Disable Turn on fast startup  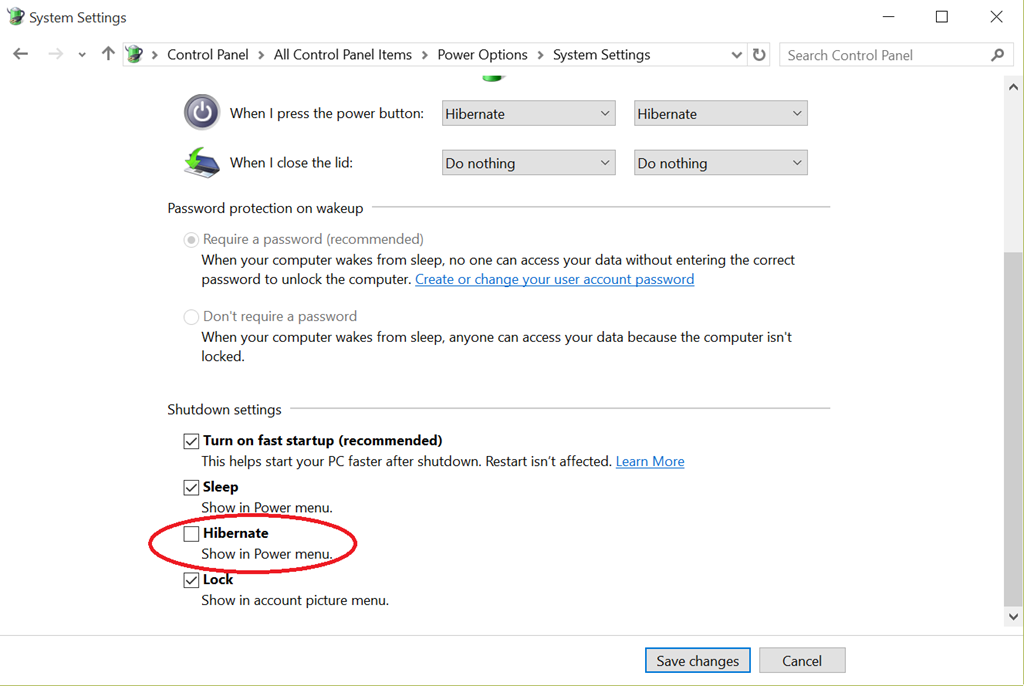[x=191, y=441]
